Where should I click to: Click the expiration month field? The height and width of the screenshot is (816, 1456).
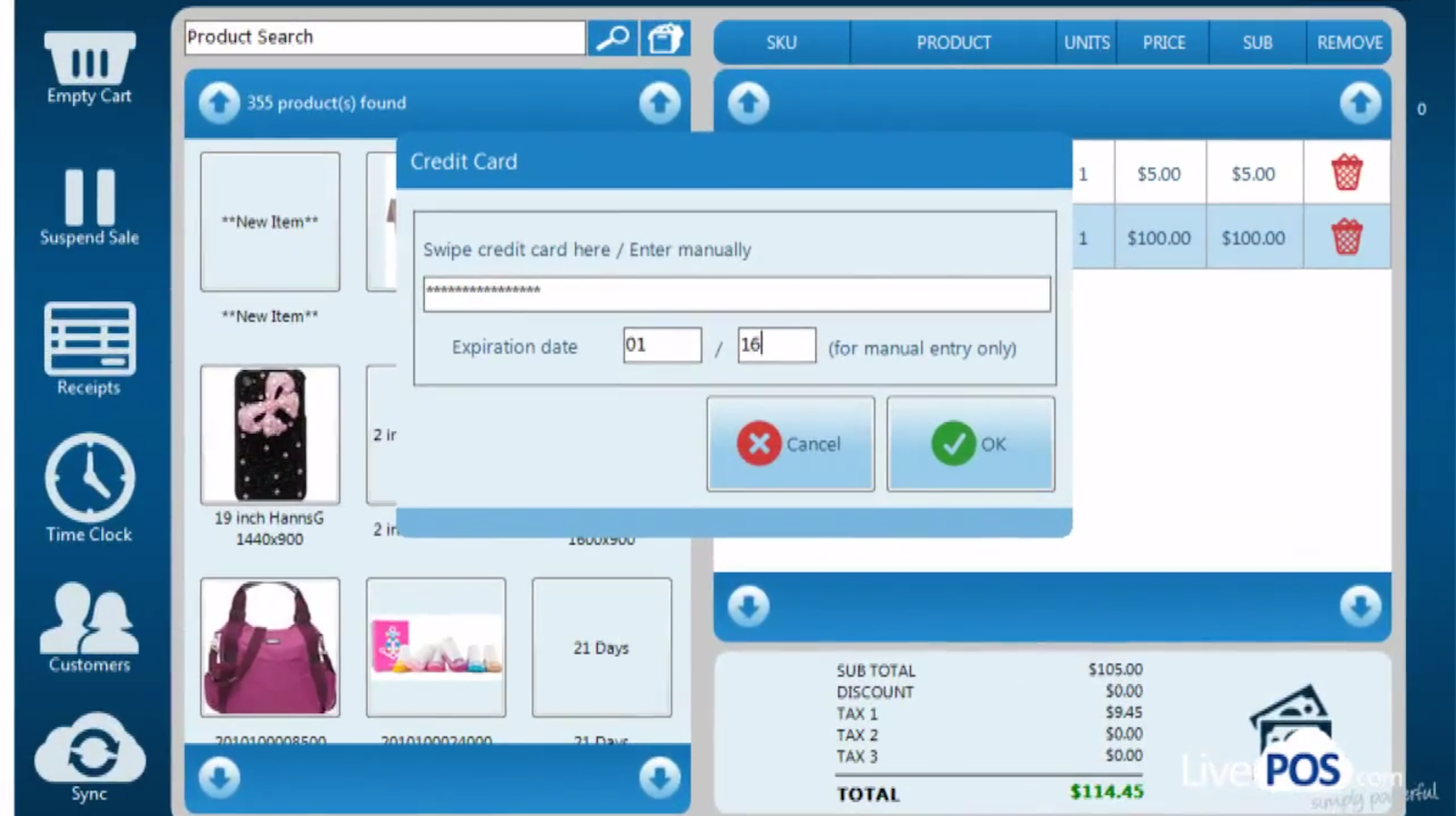click(662, 346)
